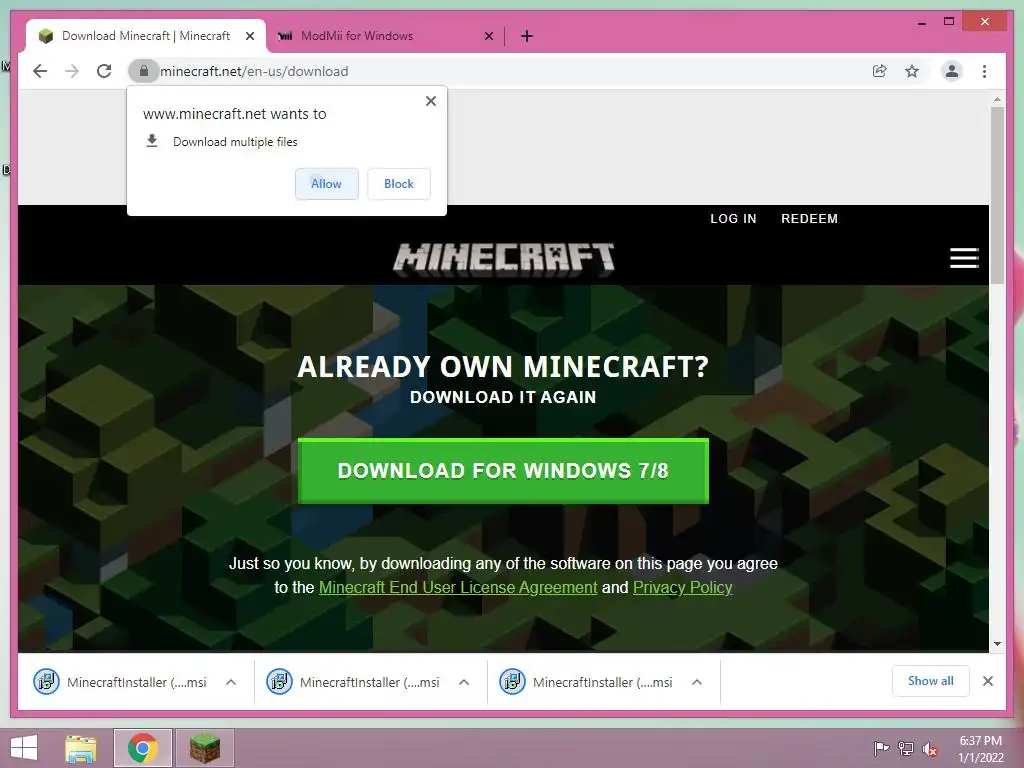Dismiss the download permission popup
The width and height of the screenshot is (1024, 768).
[430, 101]
